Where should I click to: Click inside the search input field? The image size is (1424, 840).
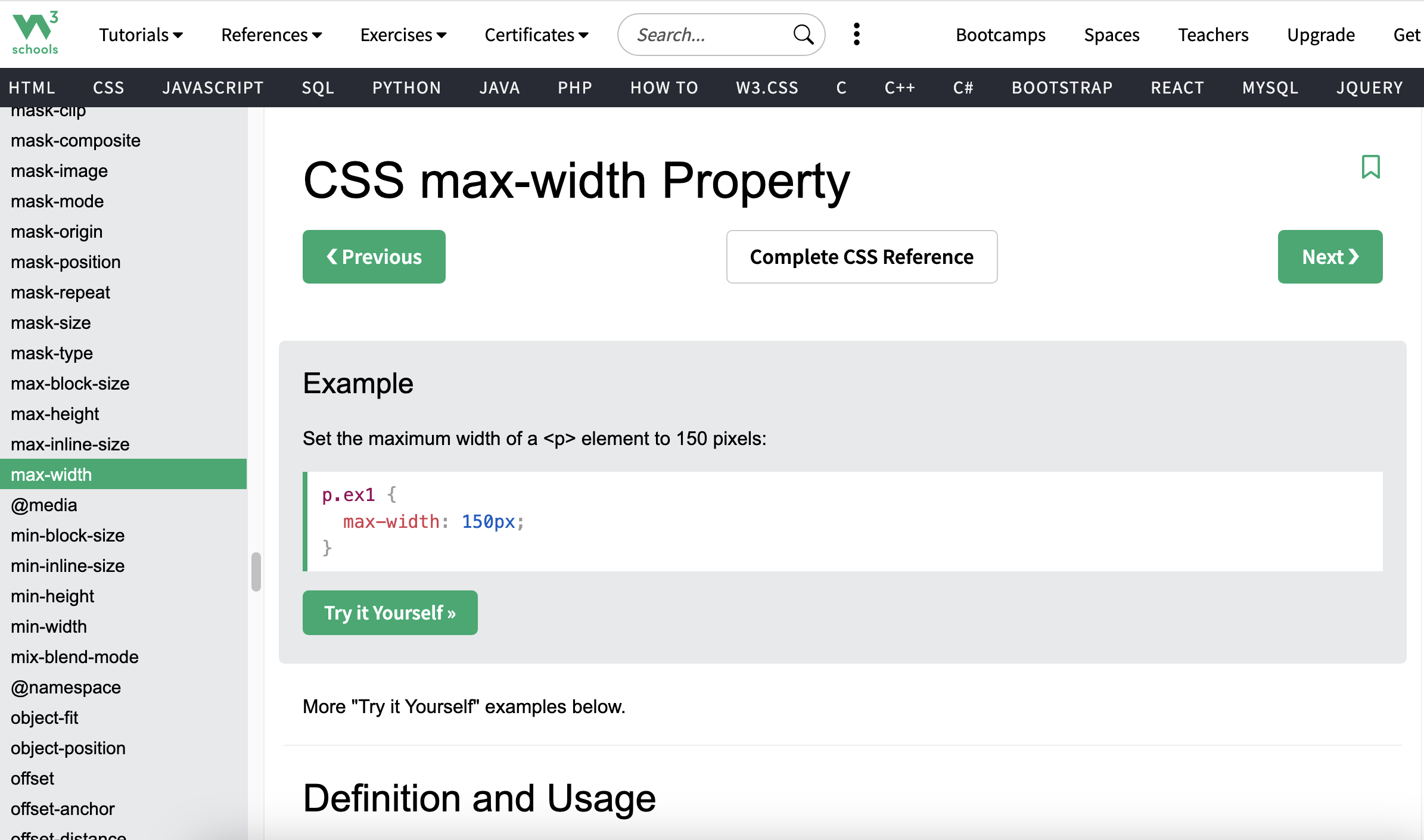click(703, 34)
